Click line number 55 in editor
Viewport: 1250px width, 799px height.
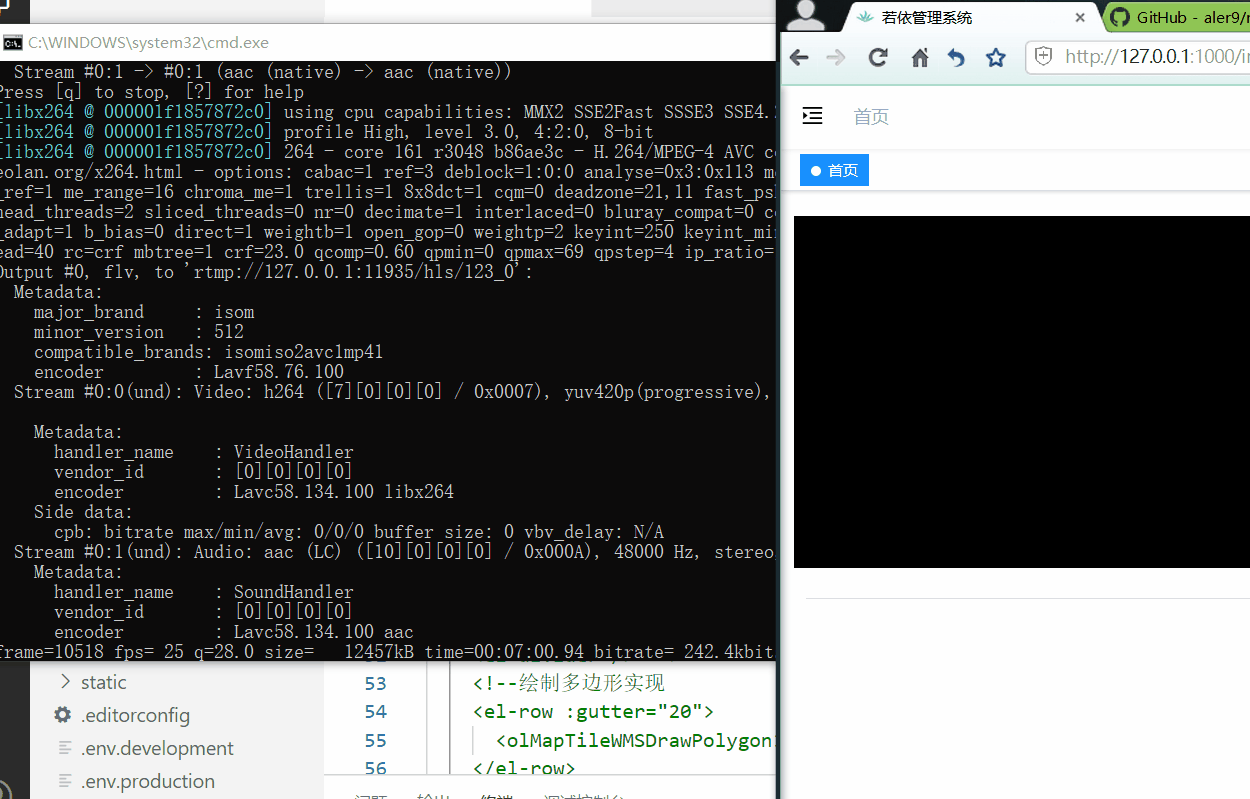click(375, 741)
